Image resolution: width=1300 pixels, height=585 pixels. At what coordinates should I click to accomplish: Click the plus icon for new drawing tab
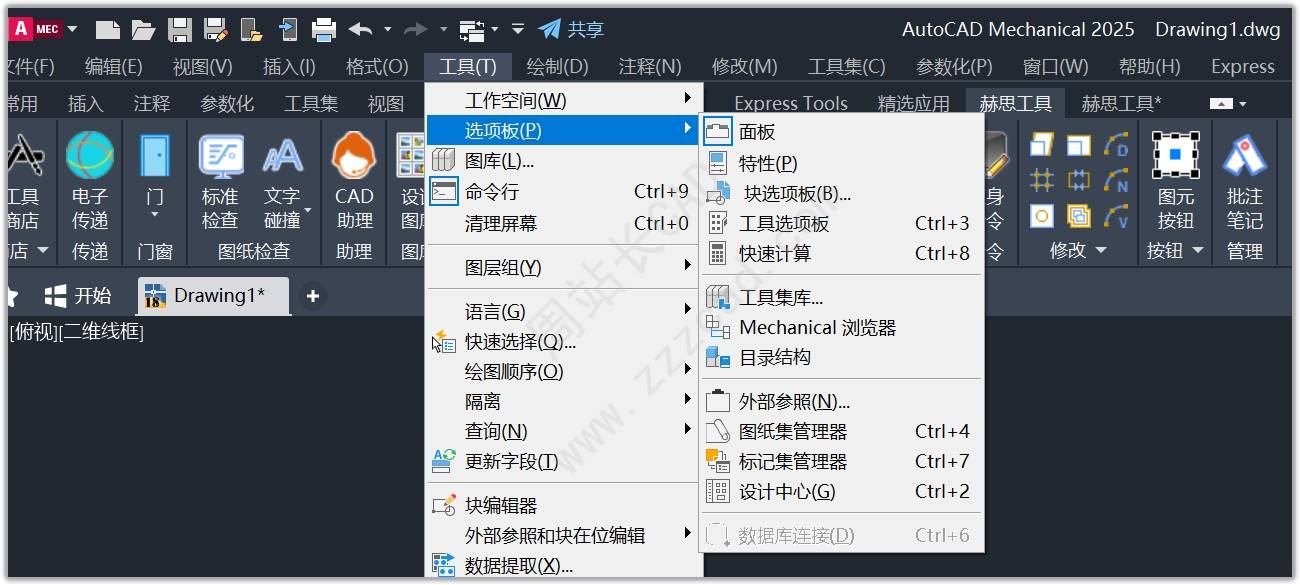click(x=313, y=296)
